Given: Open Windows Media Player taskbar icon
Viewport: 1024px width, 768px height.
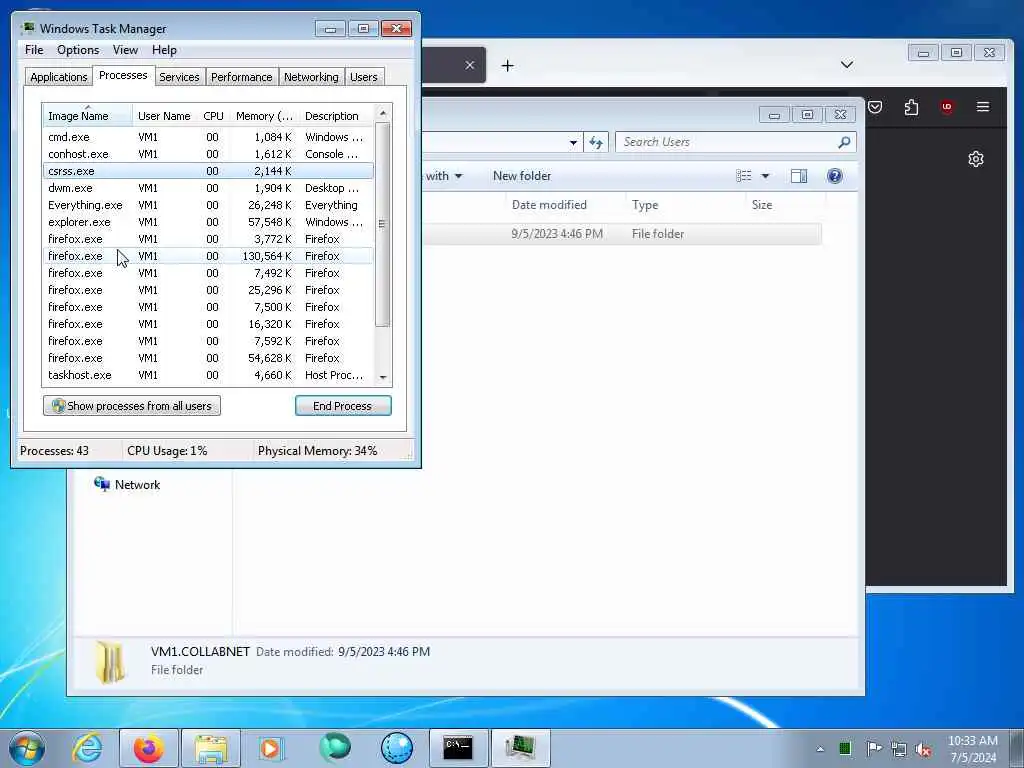Looking at the screenshot, I should click(x=271, y=748).
